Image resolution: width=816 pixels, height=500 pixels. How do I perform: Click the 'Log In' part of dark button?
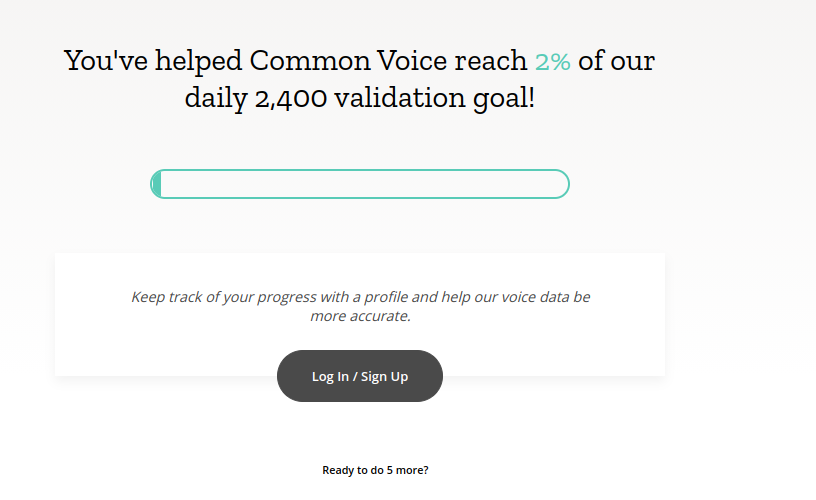pos(330,376)
